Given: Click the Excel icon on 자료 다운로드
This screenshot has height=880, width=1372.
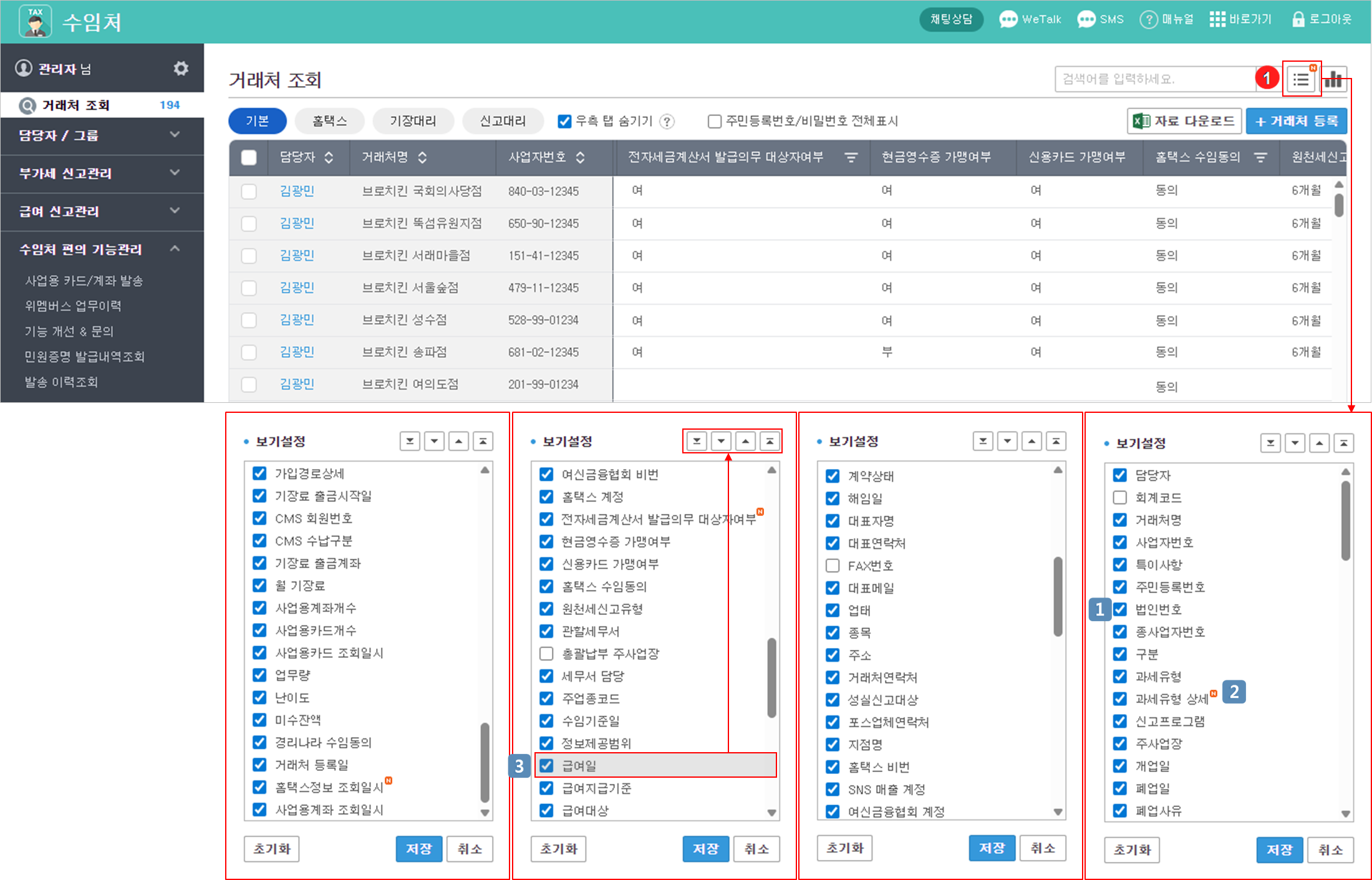Looking at the screenshot, I should coord(1141,121).
